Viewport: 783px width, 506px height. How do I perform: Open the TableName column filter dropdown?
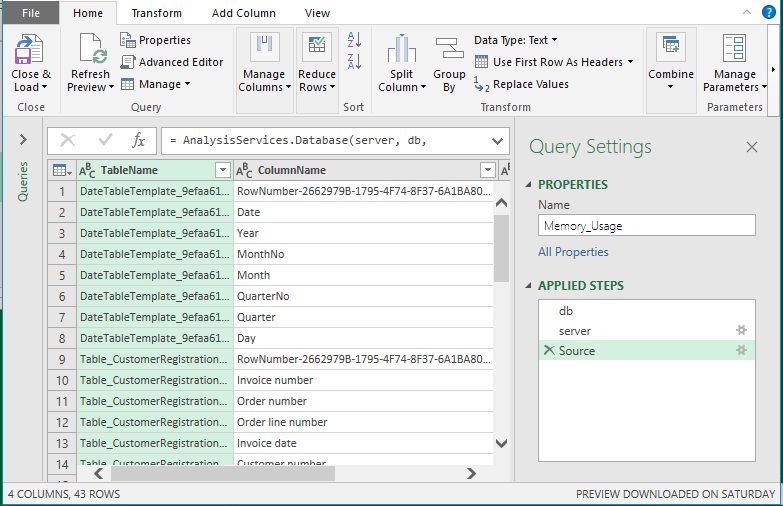[223, 170]
